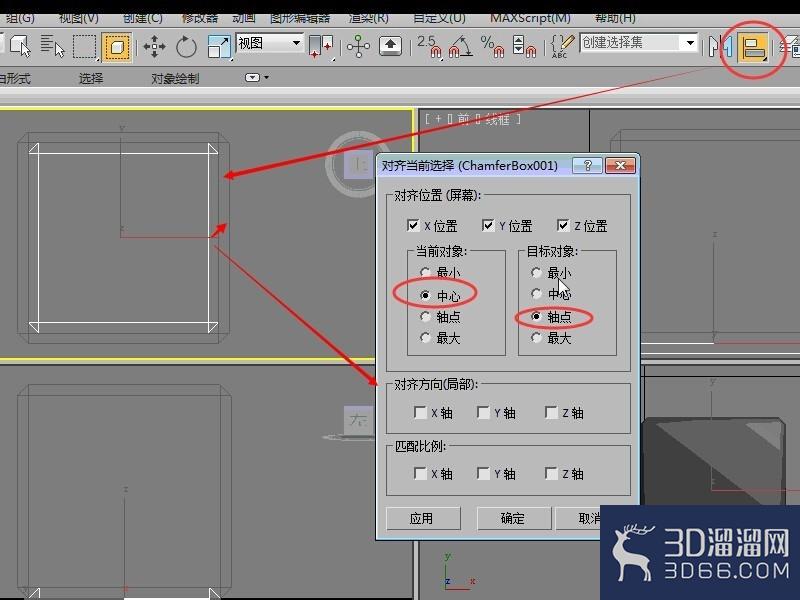
Task: Click the ViewCube 上 face in top viewport
Action: [360, 164]
